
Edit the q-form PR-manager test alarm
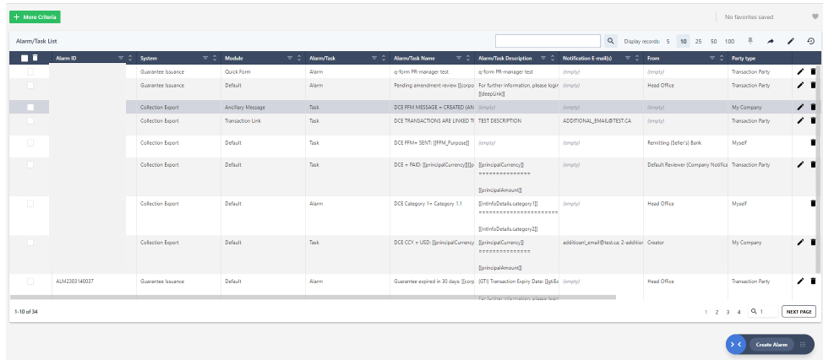pyautogui.click(x=801, y=71)
